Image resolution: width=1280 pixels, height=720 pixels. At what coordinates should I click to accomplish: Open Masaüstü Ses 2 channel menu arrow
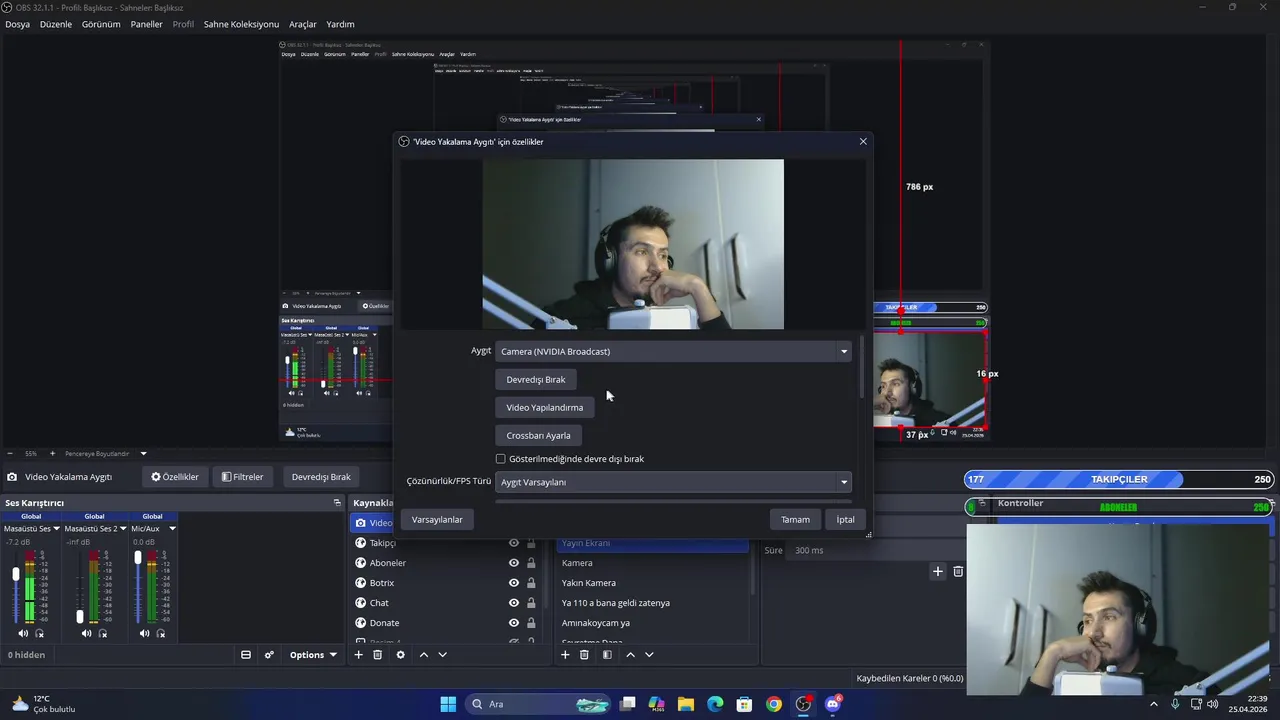coord(122,529)
